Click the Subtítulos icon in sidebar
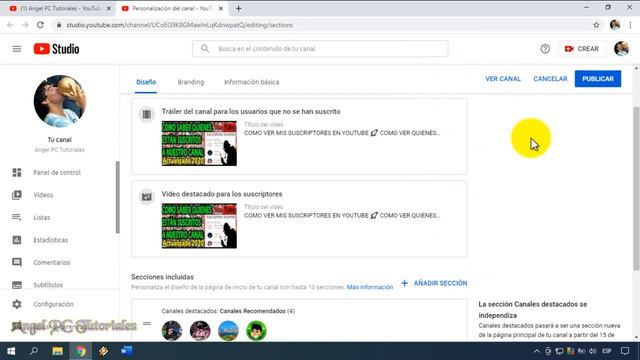 [17, 284]
